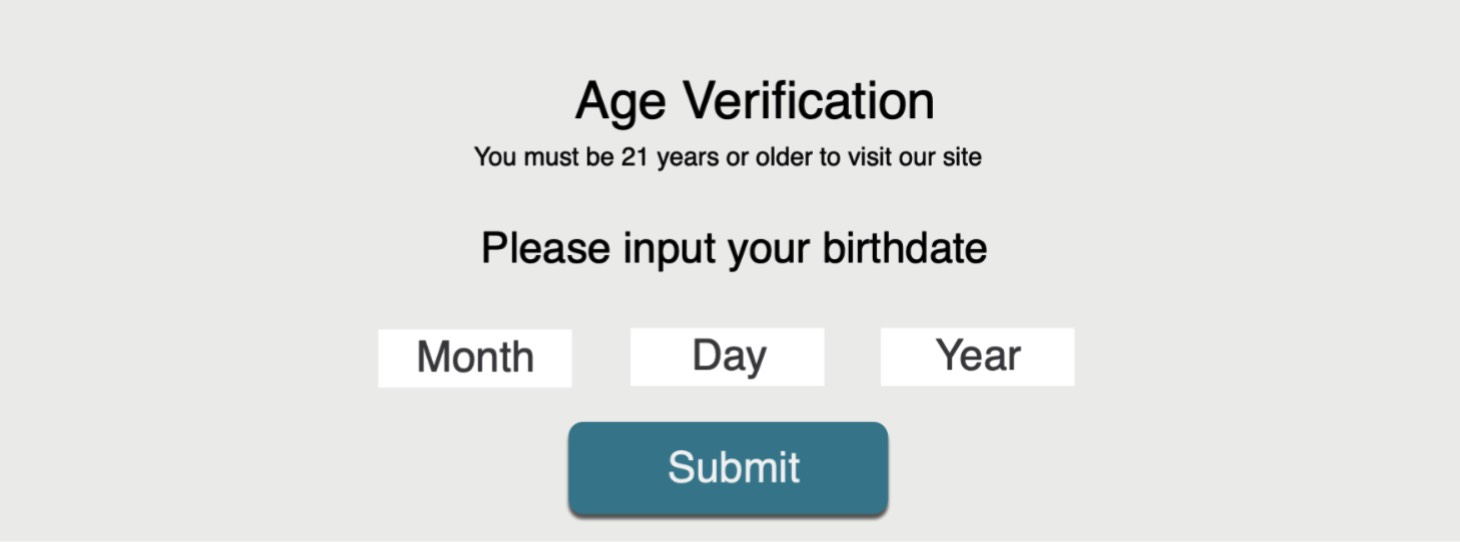Click the teal Submit button

[x=728, y=468]
